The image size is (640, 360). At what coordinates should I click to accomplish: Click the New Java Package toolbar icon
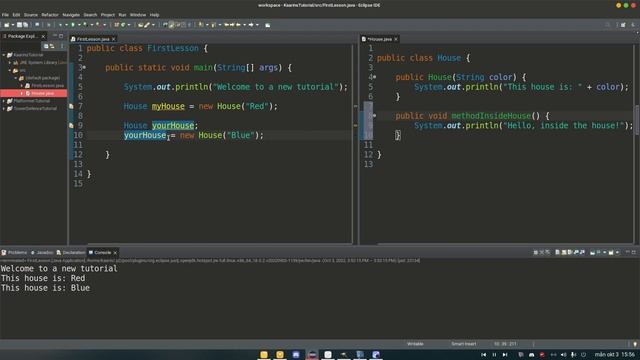[x=116, y=25]
